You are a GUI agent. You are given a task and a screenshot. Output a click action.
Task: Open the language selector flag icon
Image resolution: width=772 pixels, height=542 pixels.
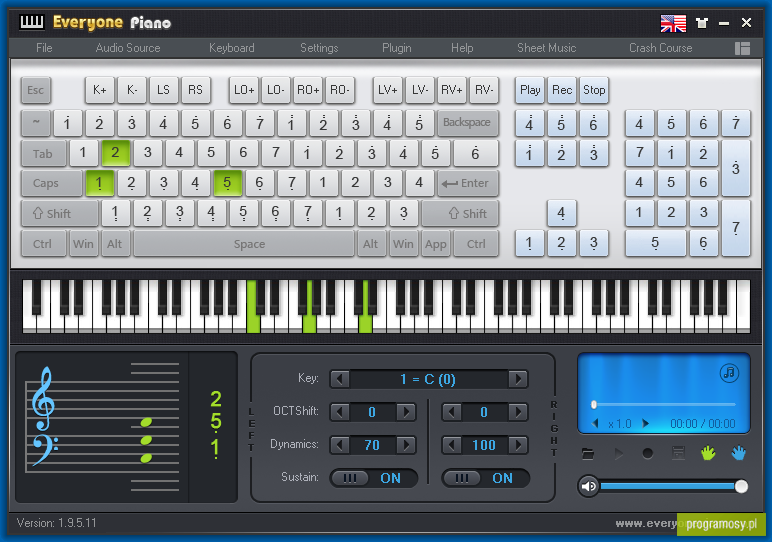(x=673, y=23)
